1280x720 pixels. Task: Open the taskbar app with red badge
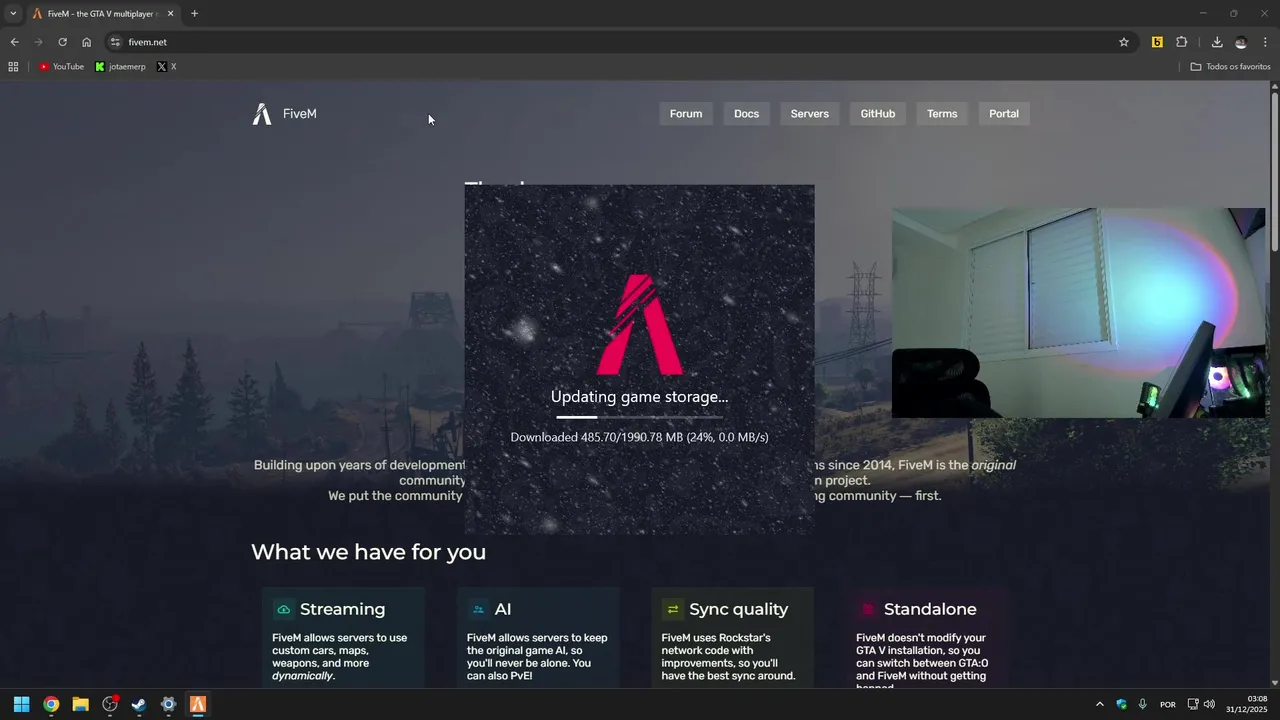[x=110, y=704]
